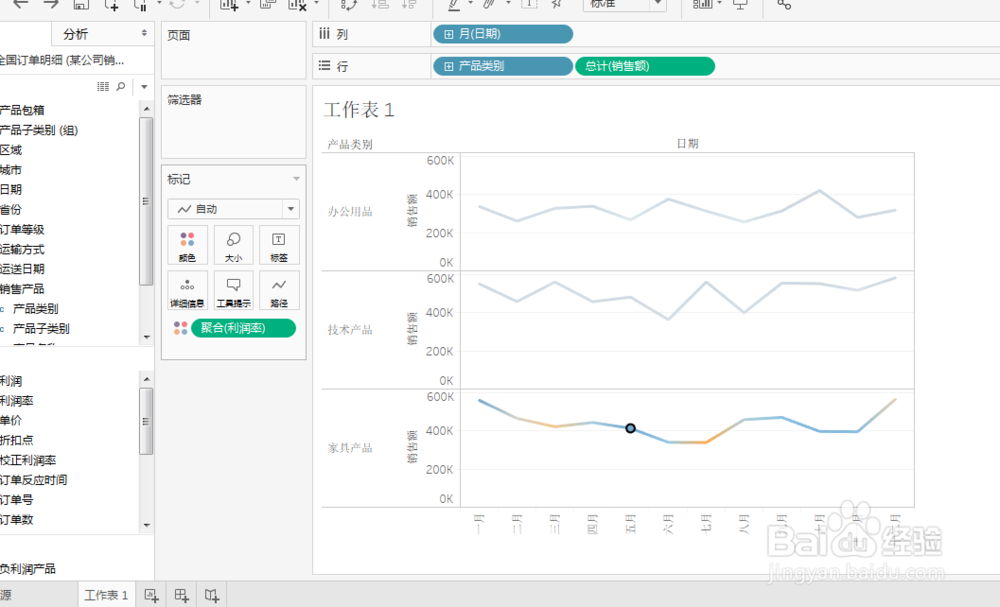1000x607 pixels.
Task: Select the 校正利润率 measure field
Action: tap(28, 460)
